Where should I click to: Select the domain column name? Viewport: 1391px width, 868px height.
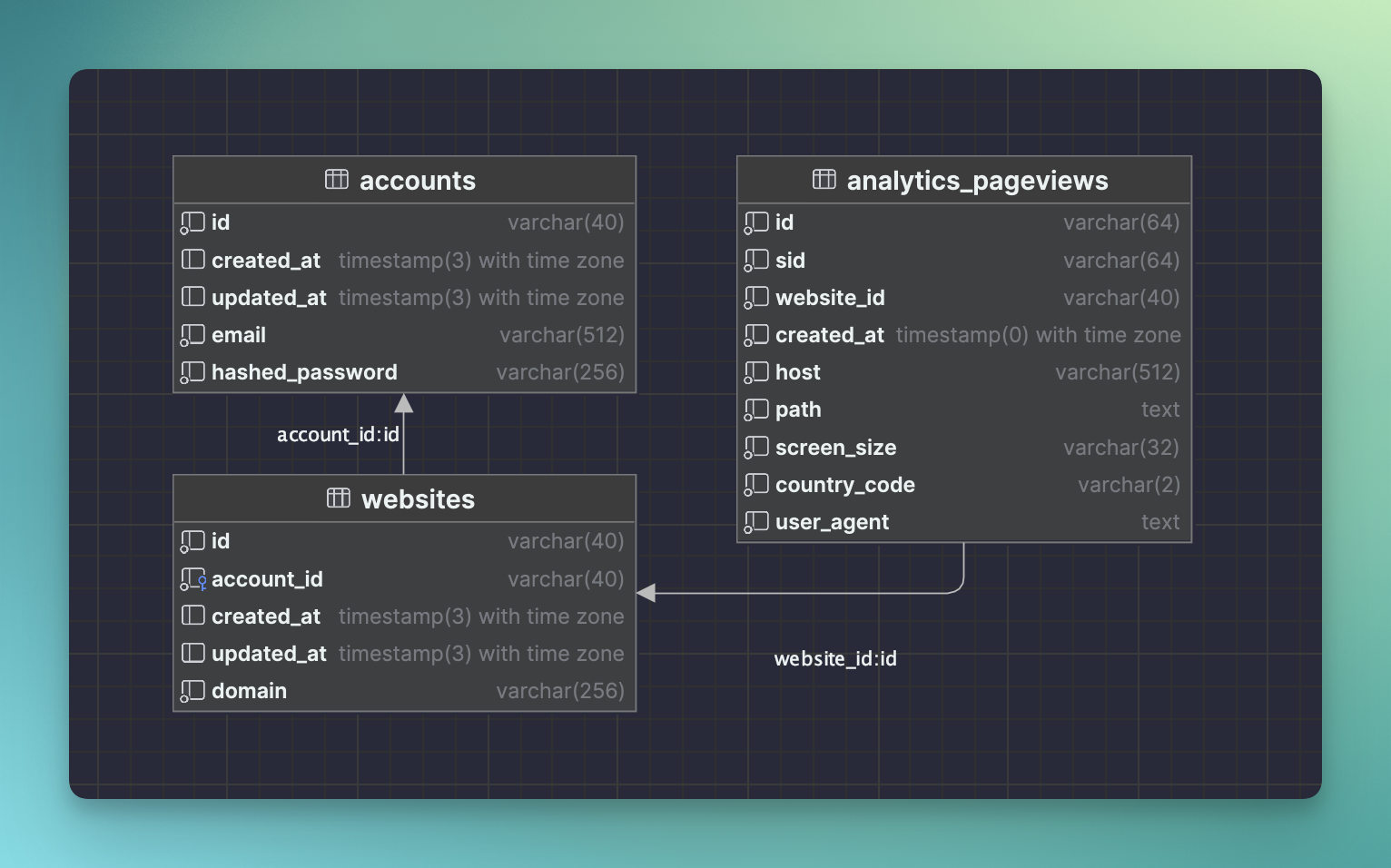click(x=249, y=691)
